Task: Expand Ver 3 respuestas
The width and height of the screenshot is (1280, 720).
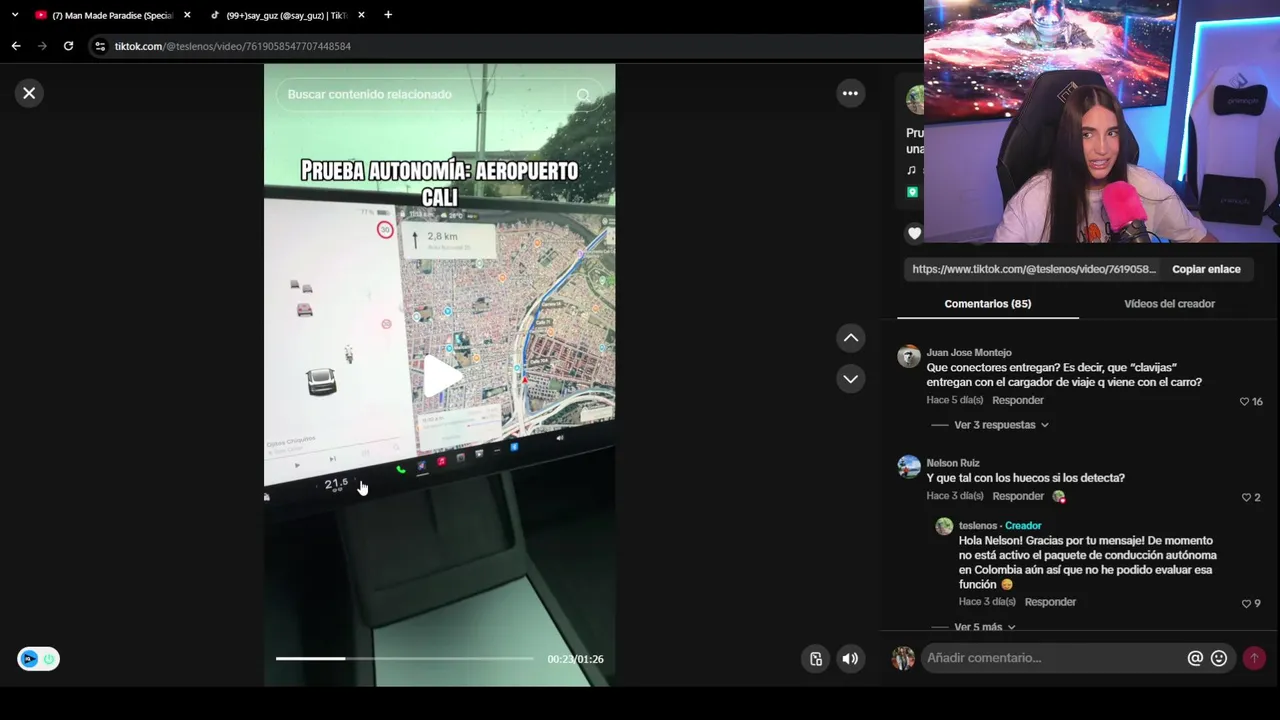Action: 1001,425
